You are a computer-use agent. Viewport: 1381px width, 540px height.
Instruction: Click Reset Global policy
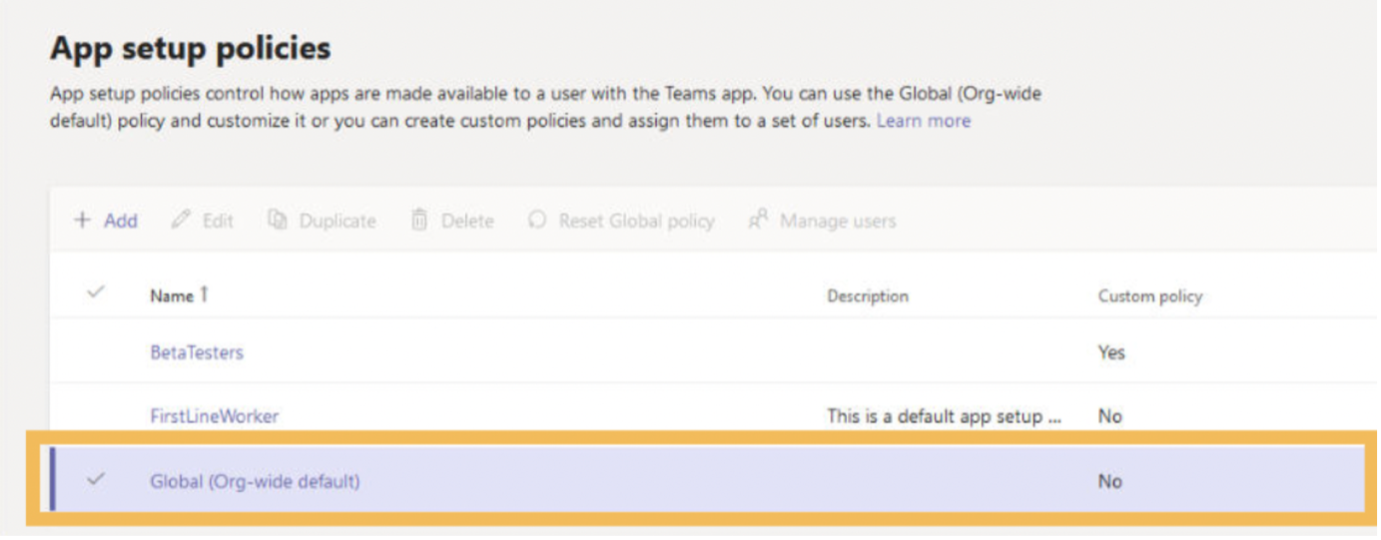tap(621, 221)
